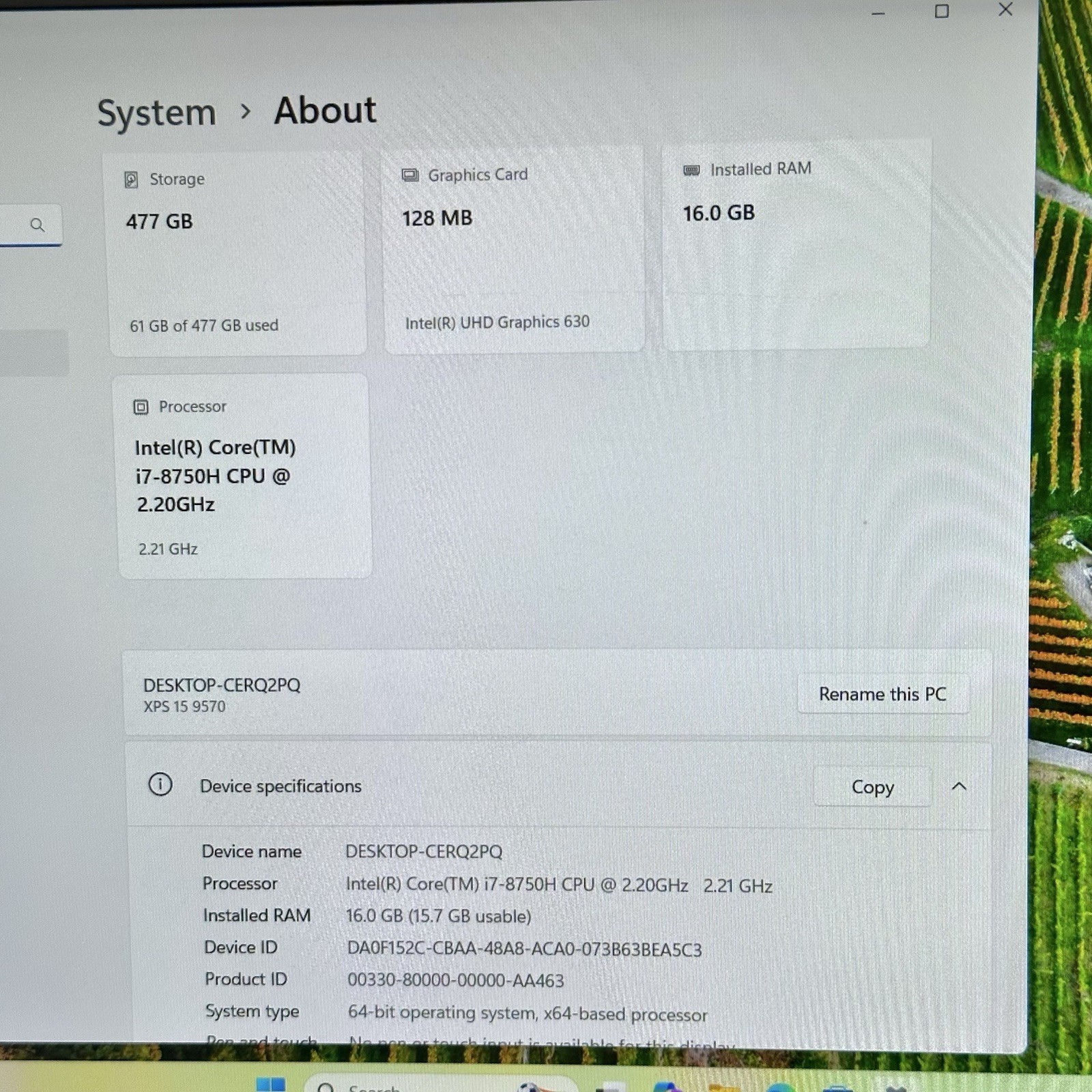Screen dimensions: 1092x1092
Task: Go back to System in the breadcrumb
Action: pyautogui.click(x=156, y=113)
